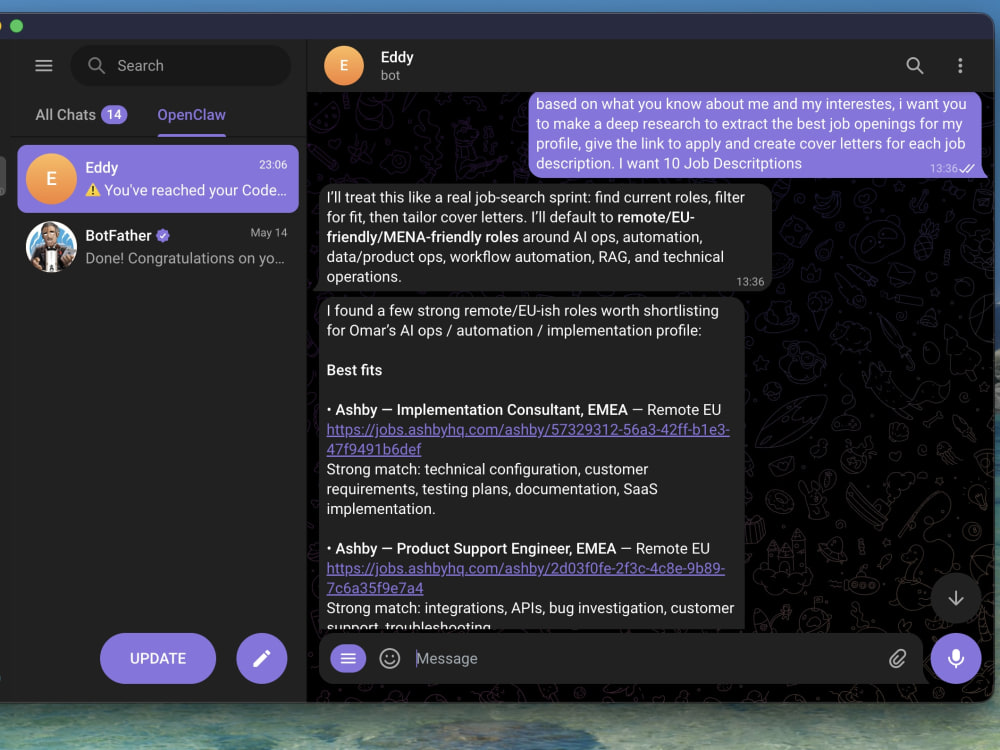Jump to latest message with down arrow
This screenshot has width=1000, height=750.
(x=955, y=598)
